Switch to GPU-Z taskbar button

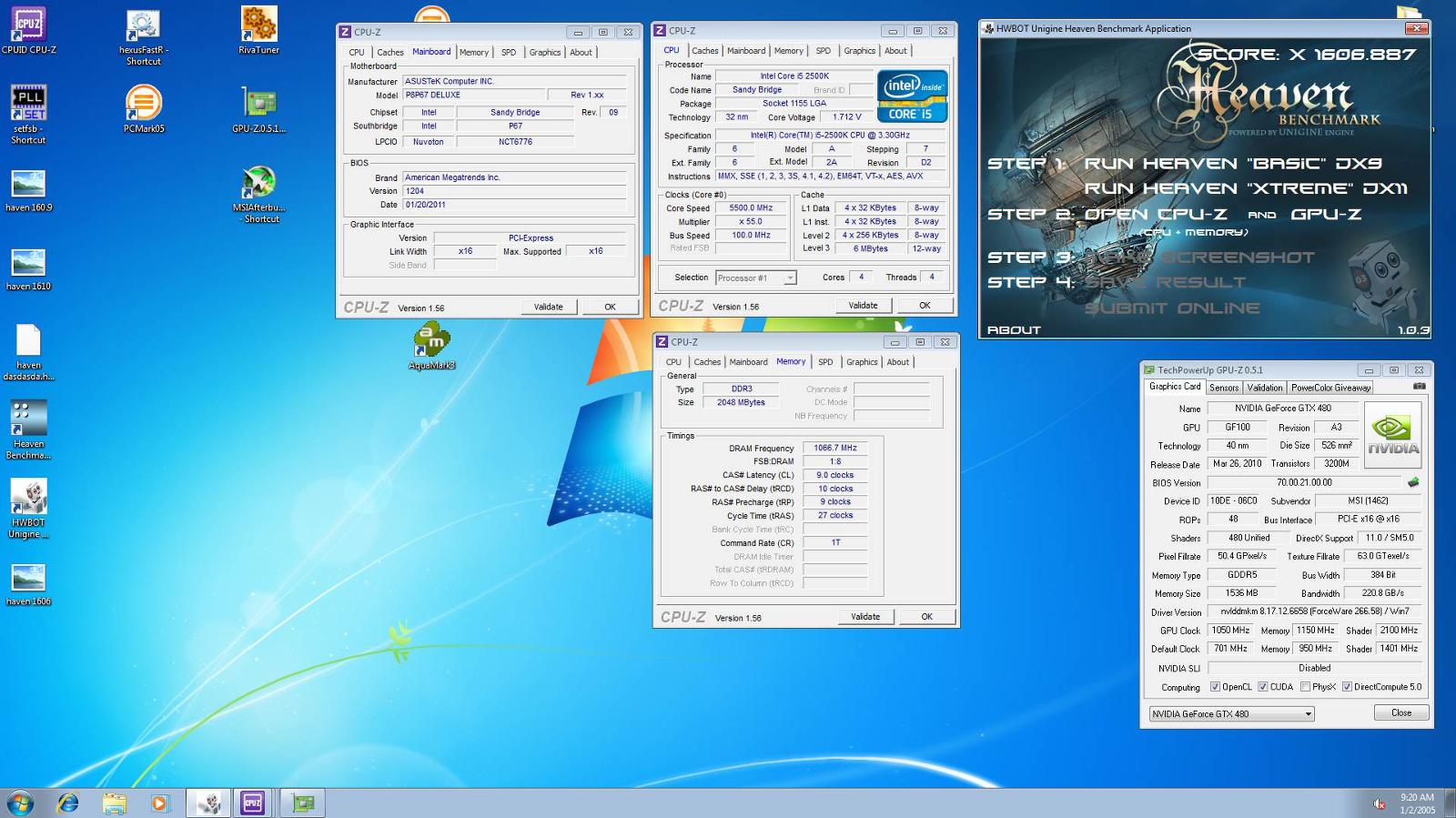[x=302, y=803]
